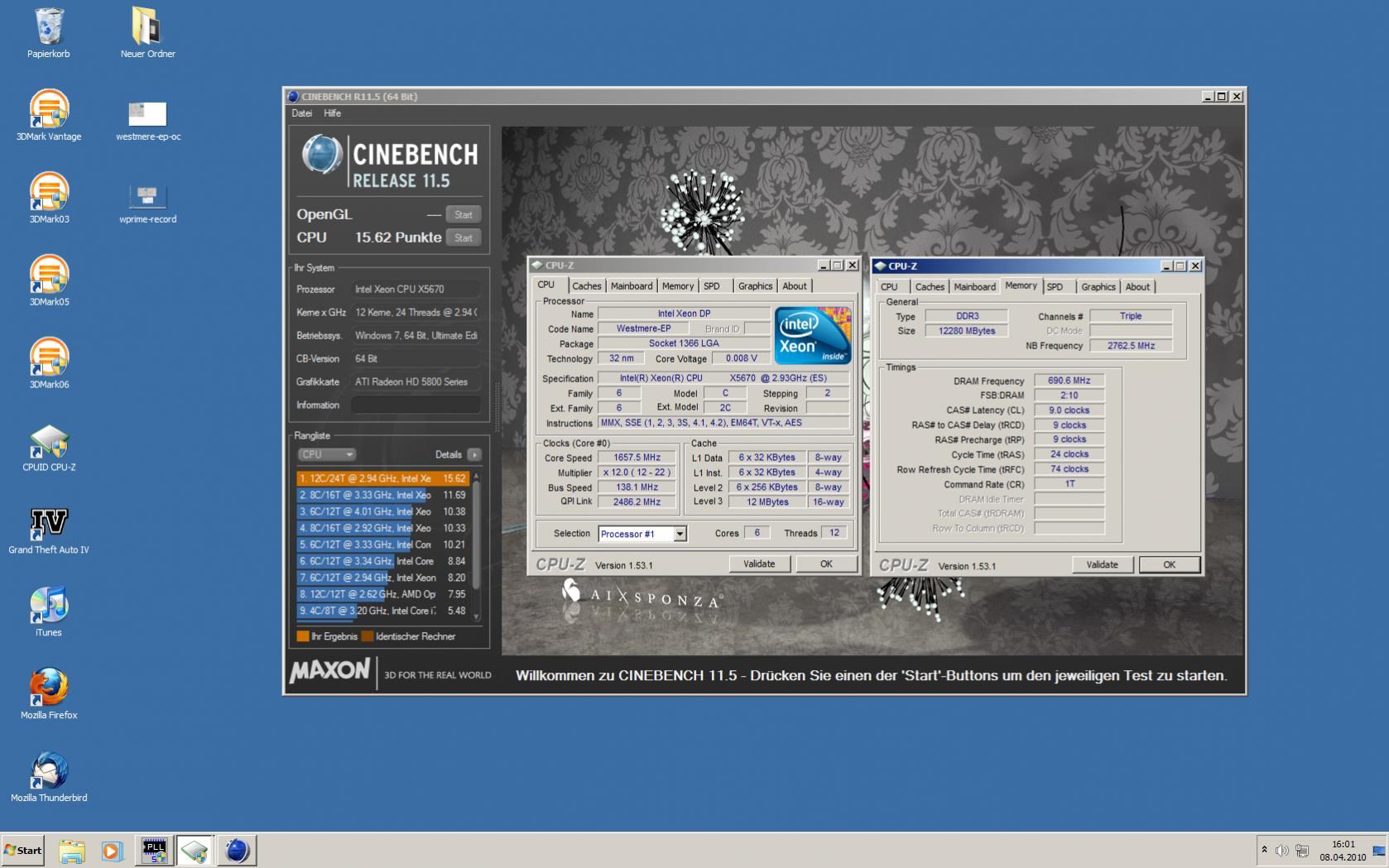Image resolution: width=1389 pixels, height=868 pixels.
Task: Open the SPD tab in the left CPU-Z window
Action: pos(712,286)
